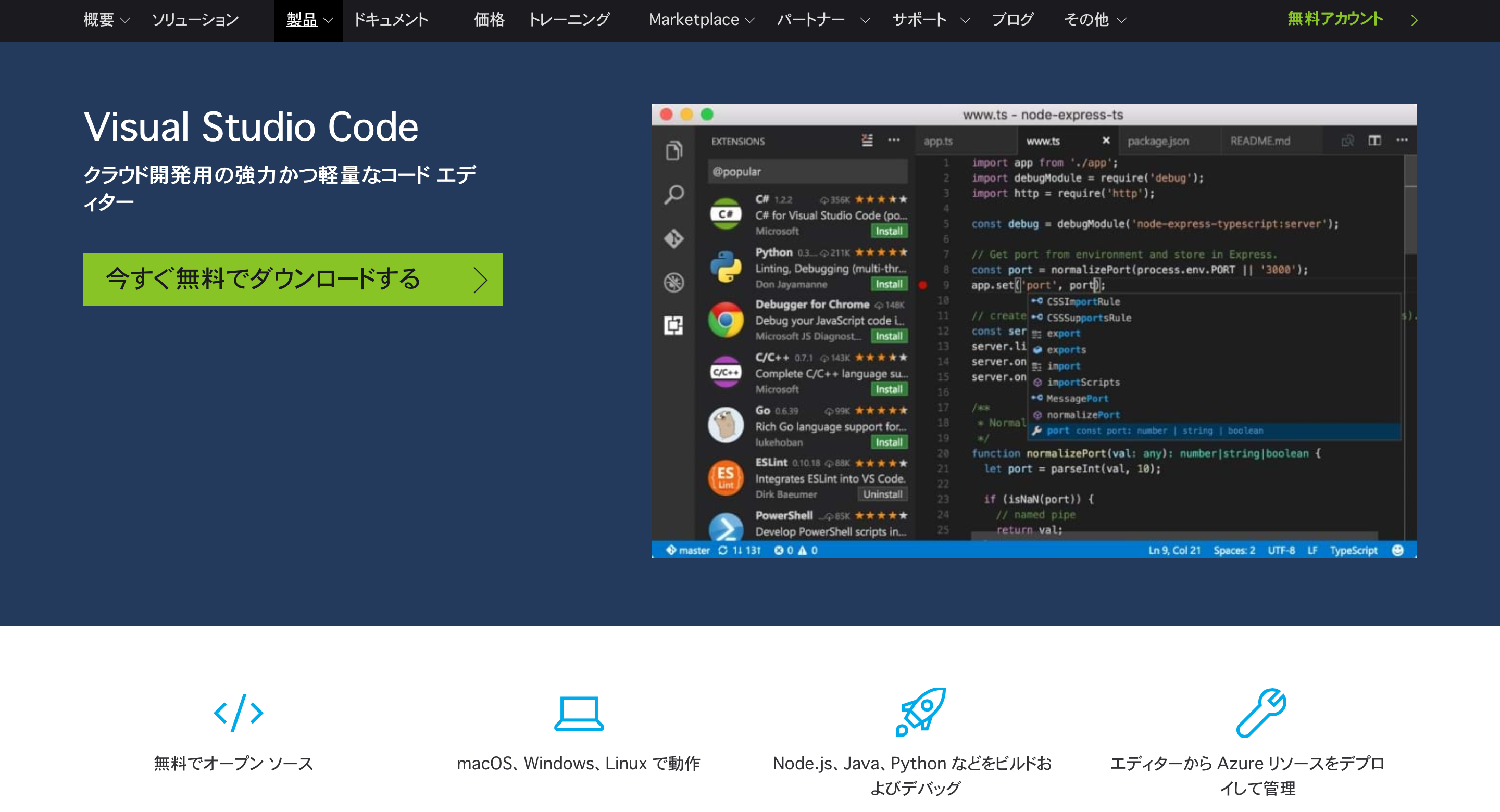Image resolution: width=1500 pixels, height=812 pixels.
Task: Click the clear extensions list icon
Action: coord(867,141)
